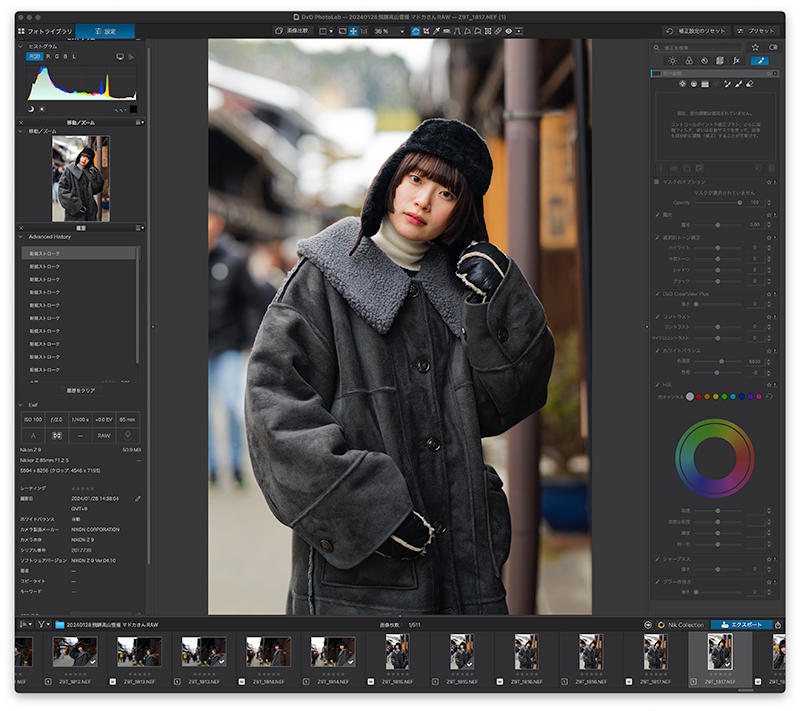Click the Nik Collection button
800x711 pixels.
(681, 625)
